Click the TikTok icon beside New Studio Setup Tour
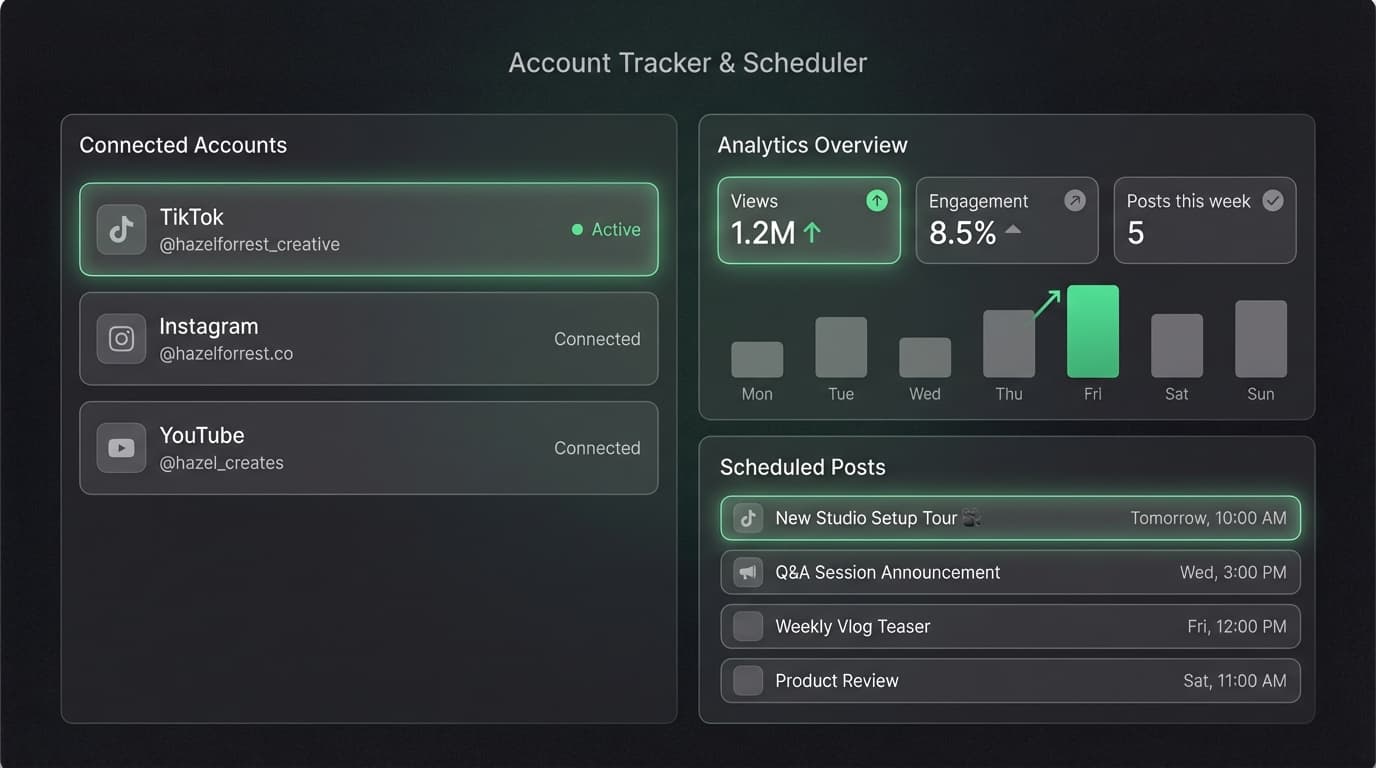This screenshot has width=1376, height=768. pos(748,518)
